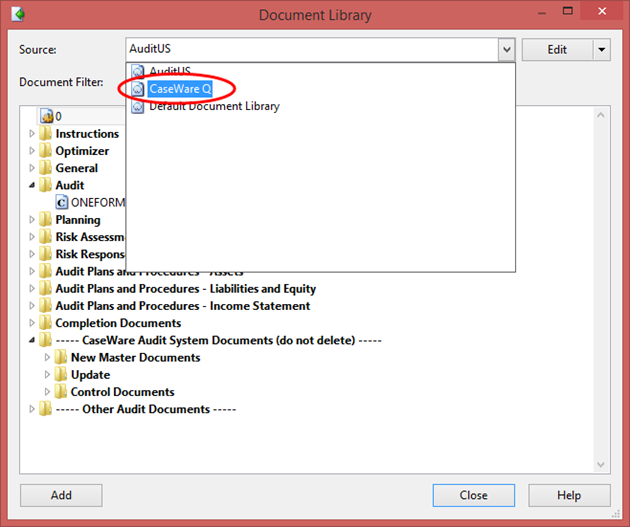Click the Update folder icon
The width and height of the screenshot is (630, 527).
60,375
